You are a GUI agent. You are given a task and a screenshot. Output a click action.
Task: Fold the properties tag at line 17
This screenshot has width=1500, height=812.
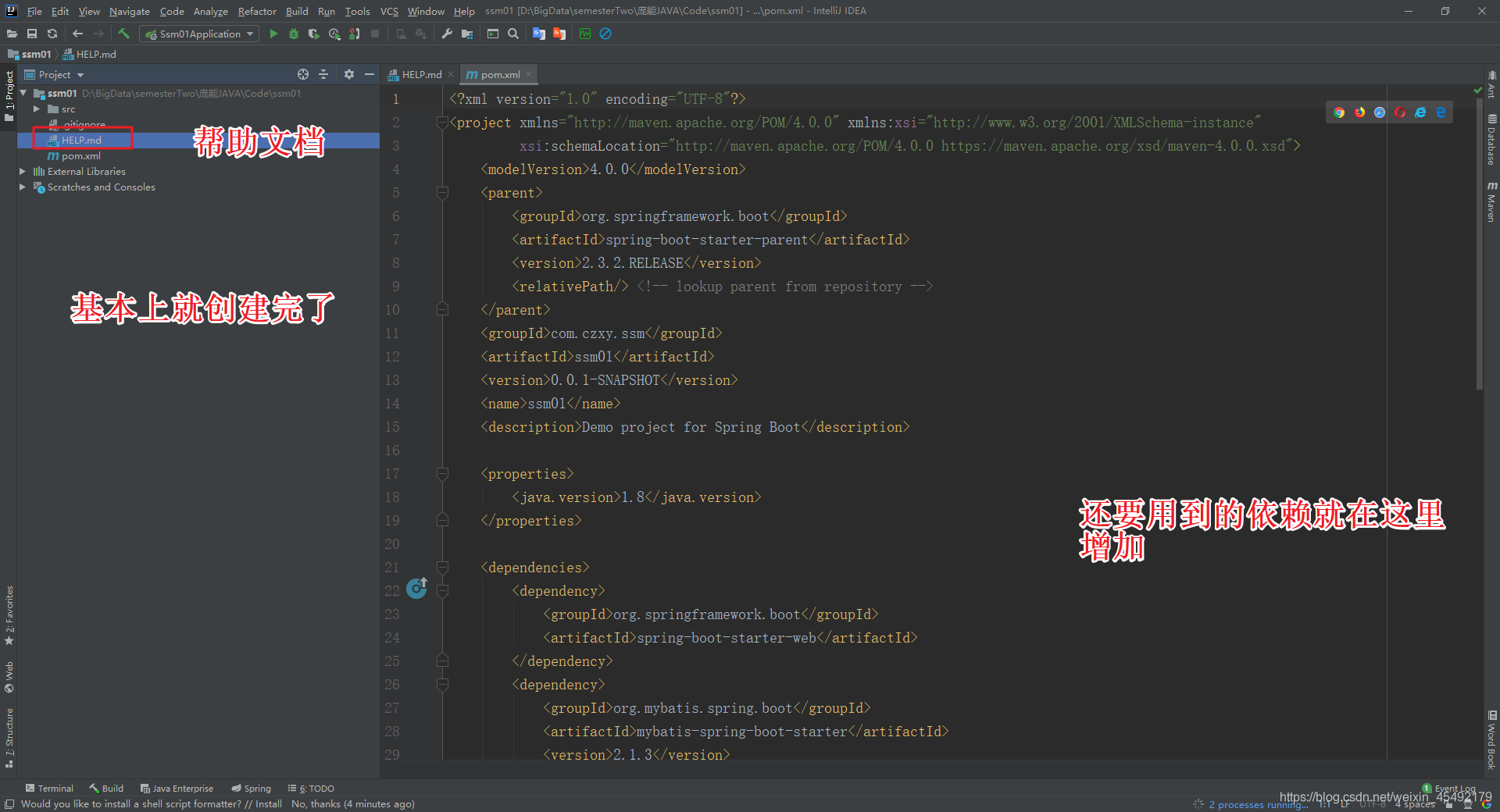coord(442,473)
